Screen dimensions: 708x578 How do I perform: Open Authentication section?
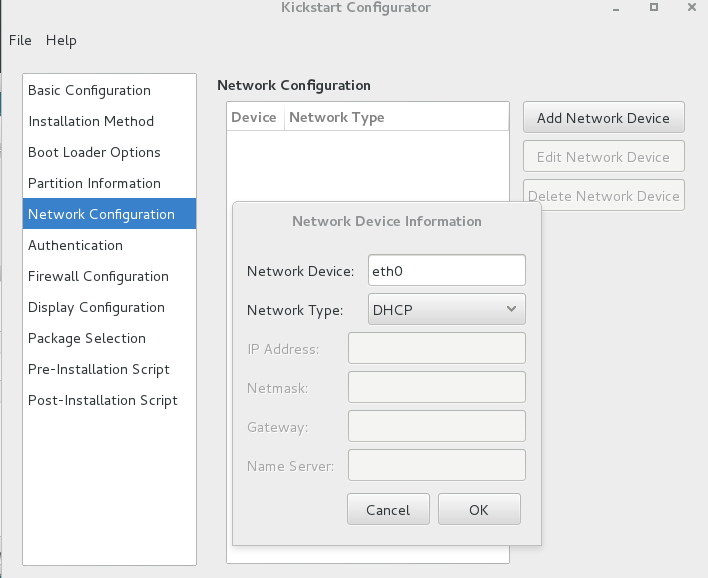109,245
